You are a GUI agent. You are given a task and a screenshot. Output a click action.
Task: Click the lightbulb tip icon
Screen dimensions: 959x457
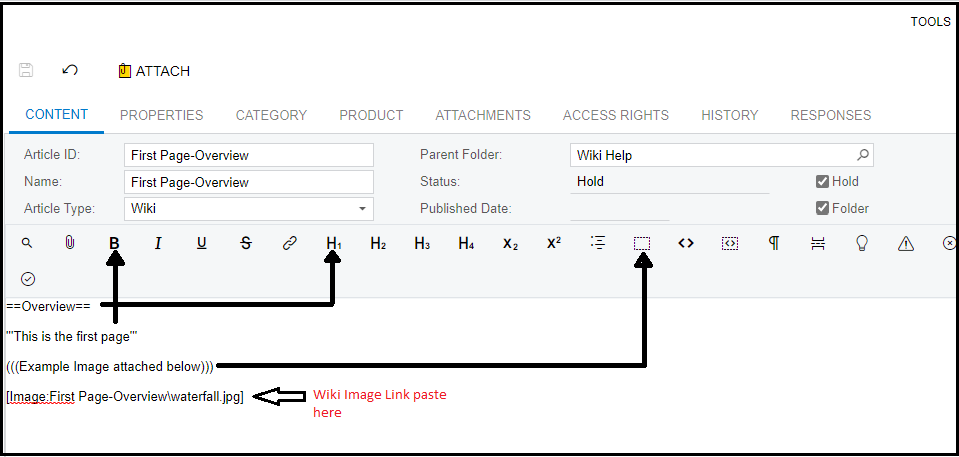pos(862,243)
